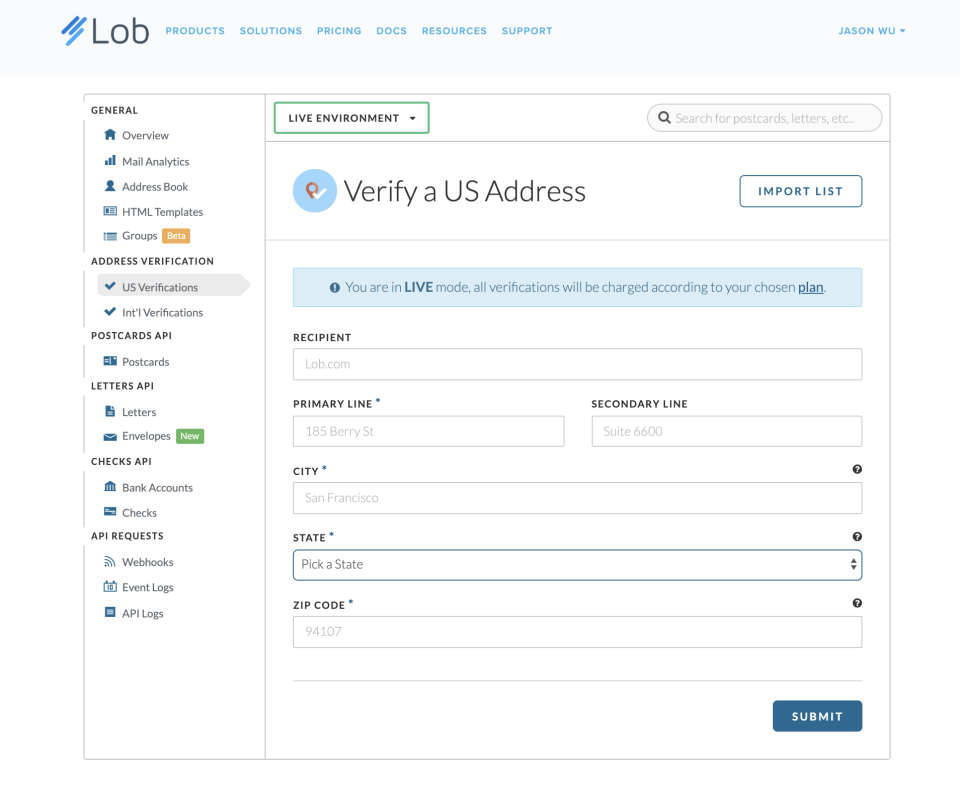Viewport: 960px width, 791px height.
Task: Expand the Pick a State dropdown
Action: [577, 564]
